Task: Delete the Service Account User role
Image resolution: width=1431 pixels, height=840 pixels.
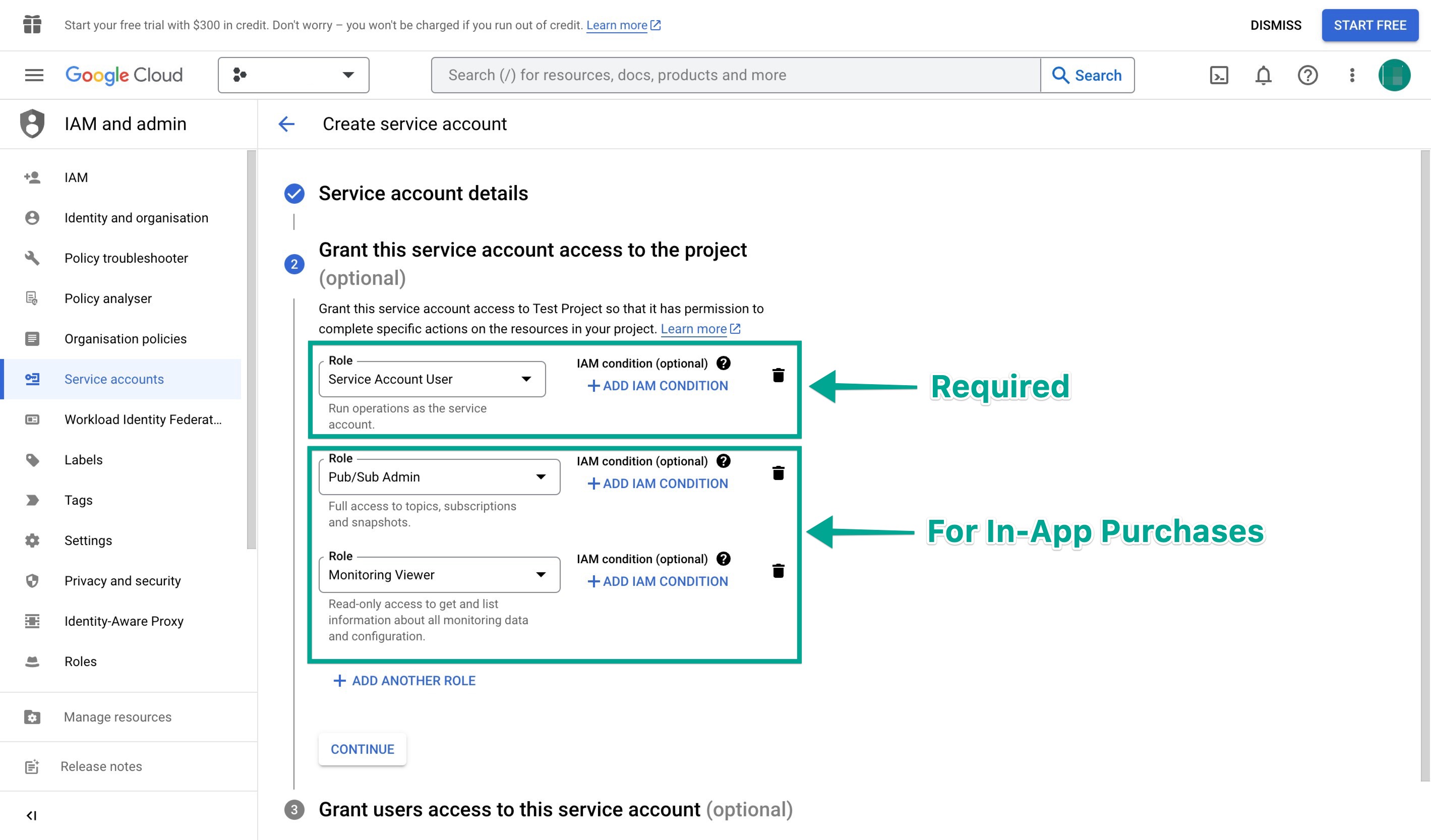Action: tap(779, 375)
